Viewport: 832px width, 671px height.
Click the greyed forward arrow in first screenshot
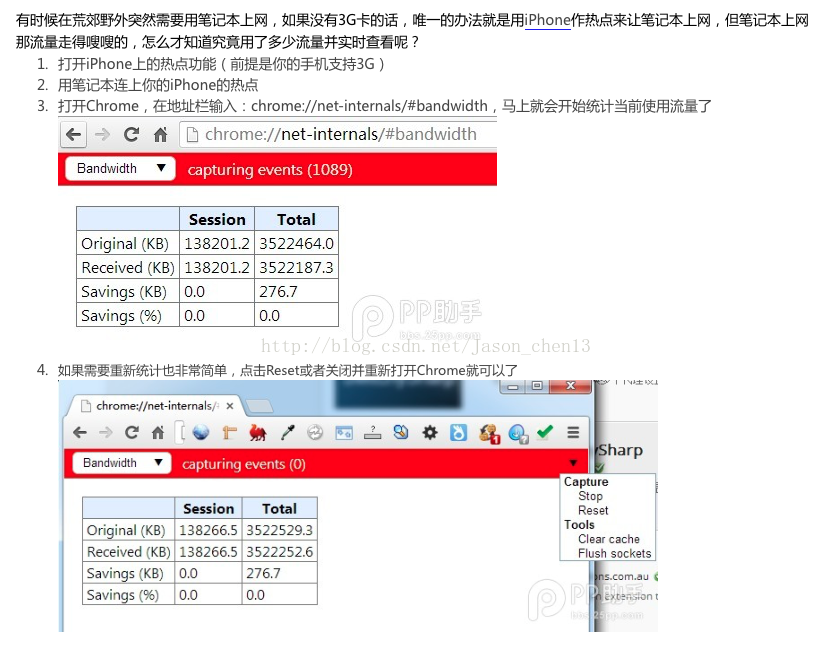pyautogui.click(x=102, y=135)
